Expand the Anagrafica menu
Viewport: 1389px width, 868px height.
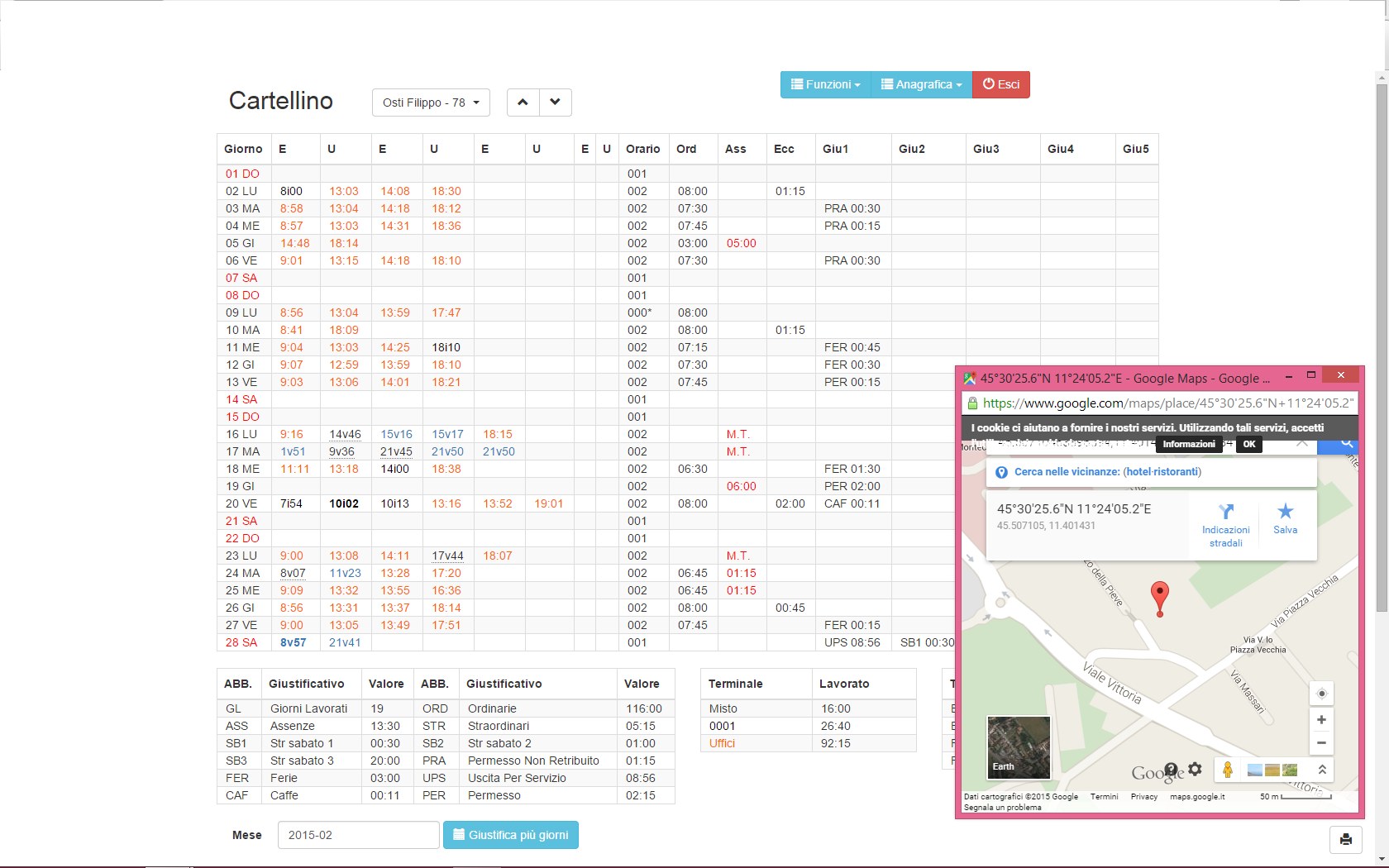[921, 84]
